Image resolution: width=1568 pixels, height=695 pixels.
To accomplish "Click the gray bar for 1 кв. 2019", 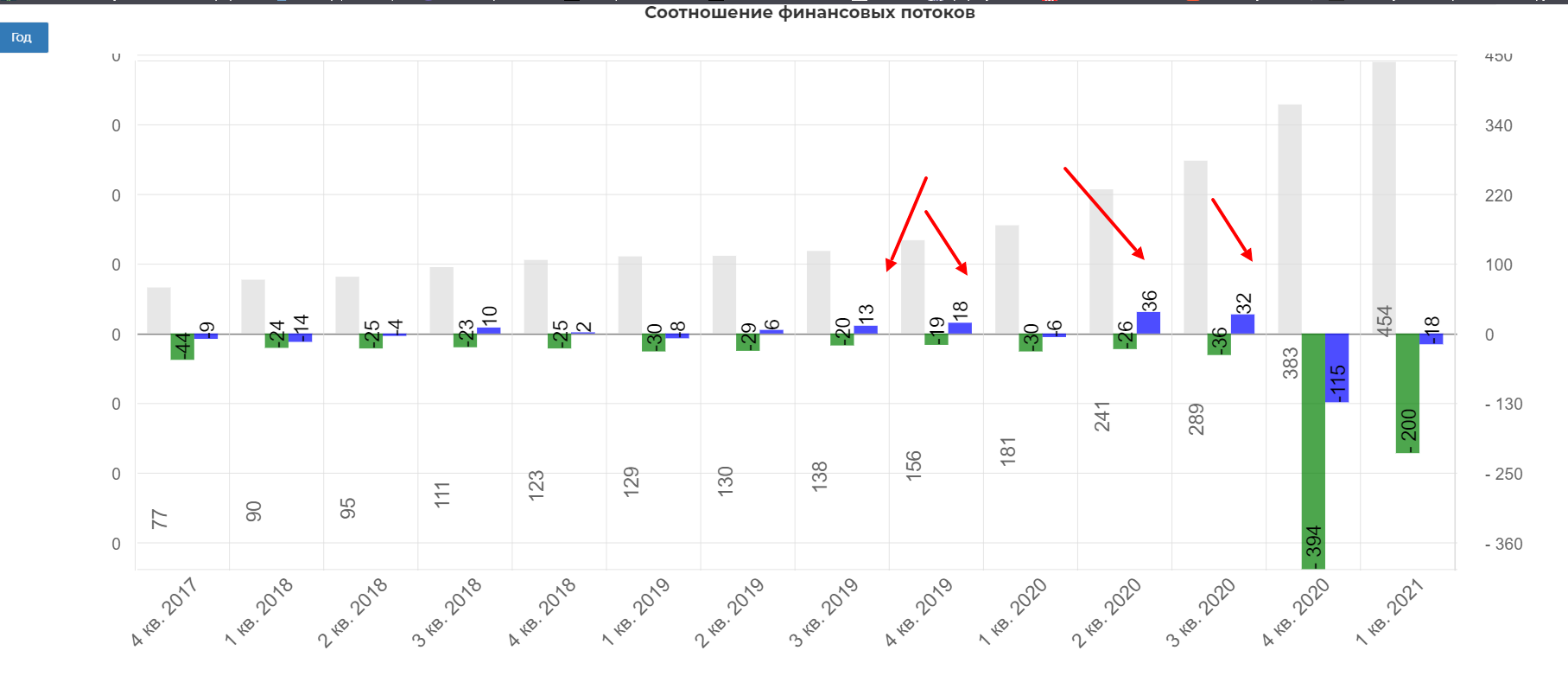I will pyautogui.click(x=630, y=295).
